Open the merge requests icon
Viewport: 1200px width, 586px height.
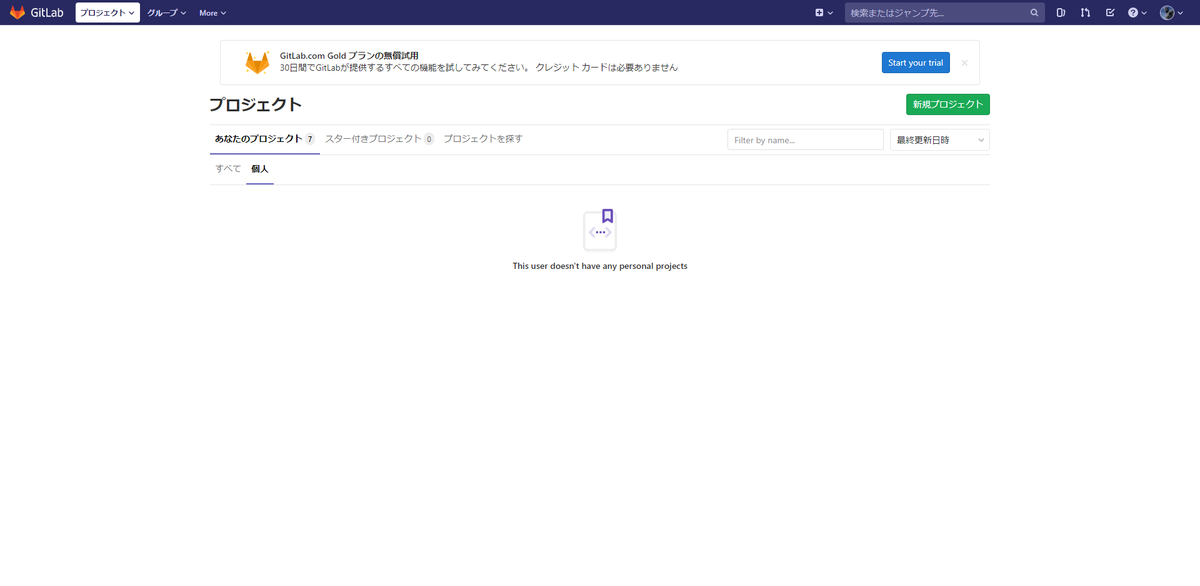coord(1084,12)
